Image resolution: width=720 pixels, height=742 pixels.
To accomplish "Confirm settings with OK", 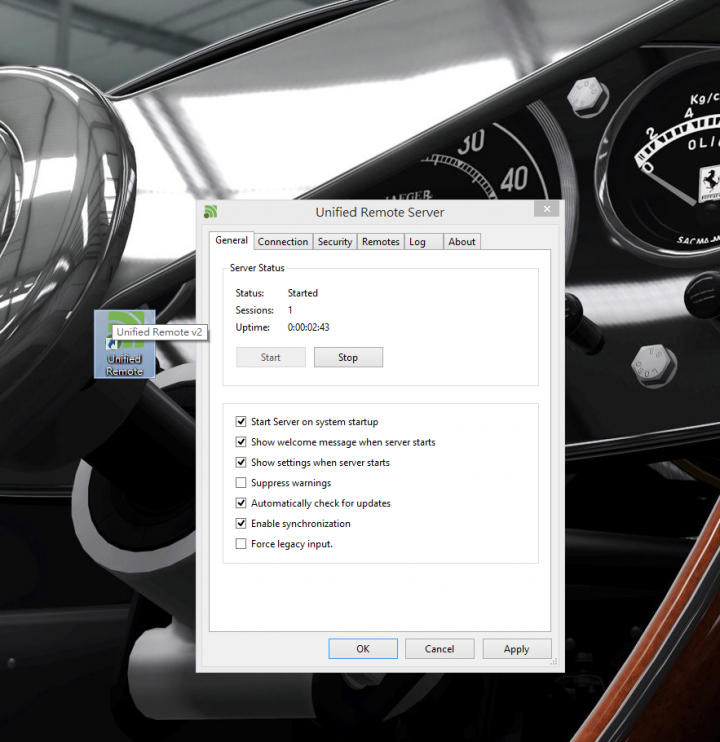I will coord(363,649).
